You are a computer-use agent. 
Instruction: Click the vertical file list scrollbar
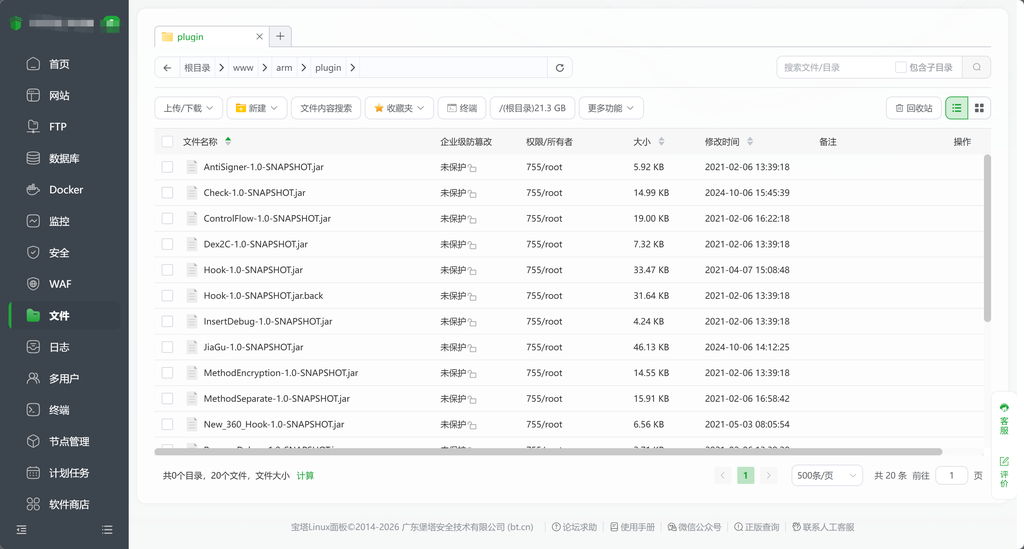click(987, 238)
